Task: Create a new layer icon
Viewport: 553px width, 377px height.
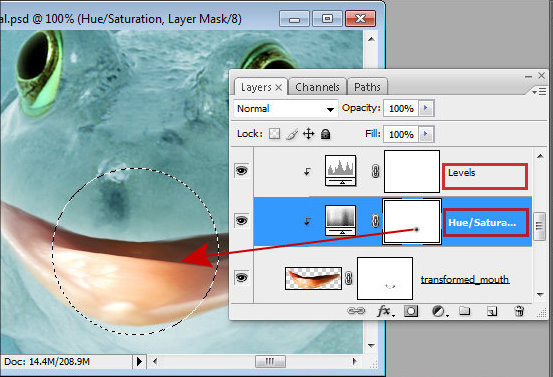Action: pyautogui.click(x=492, y=311)
